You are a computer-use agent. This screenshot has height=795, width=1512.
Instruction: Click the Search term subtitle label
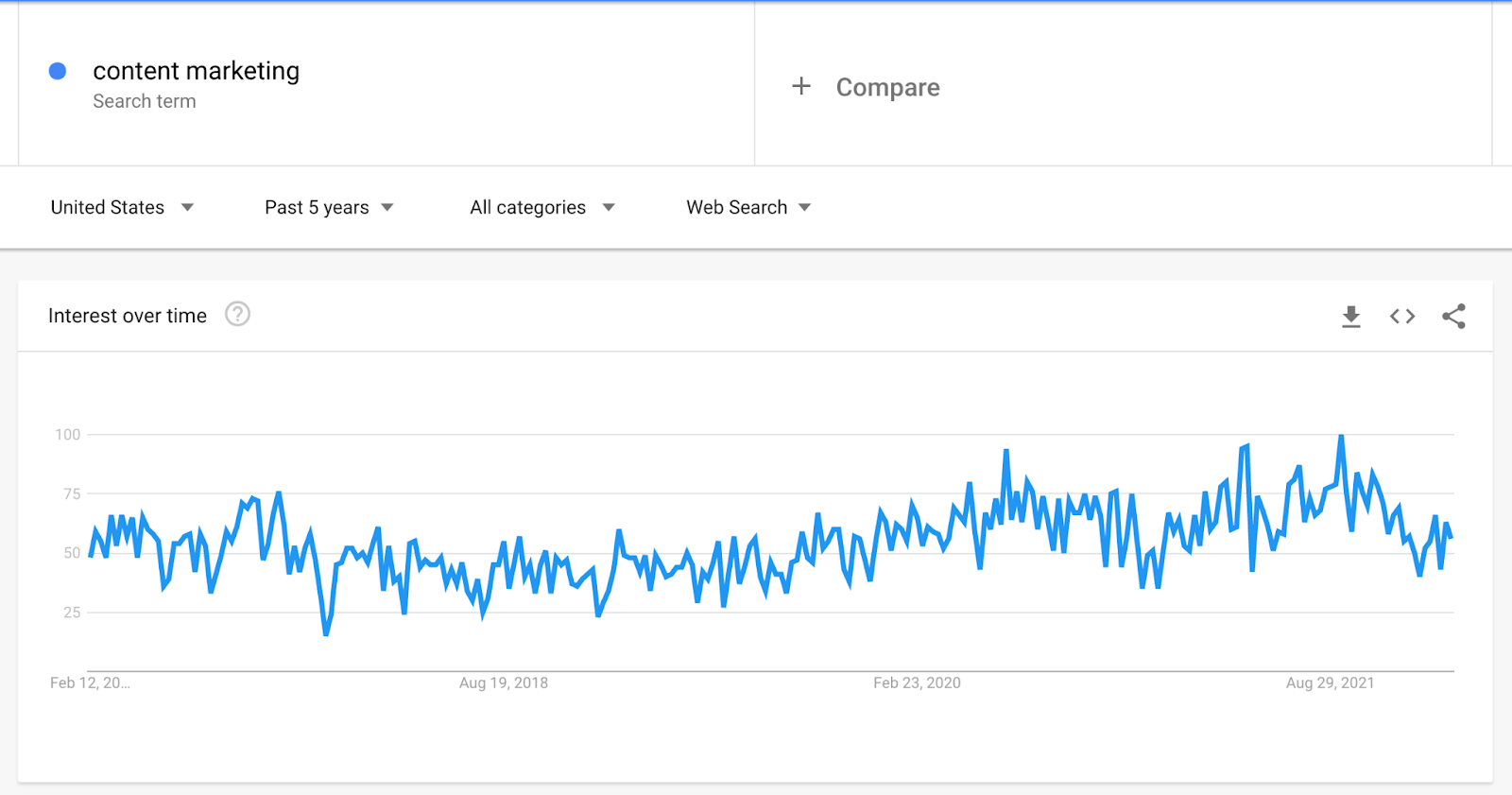tap(145, 101)
